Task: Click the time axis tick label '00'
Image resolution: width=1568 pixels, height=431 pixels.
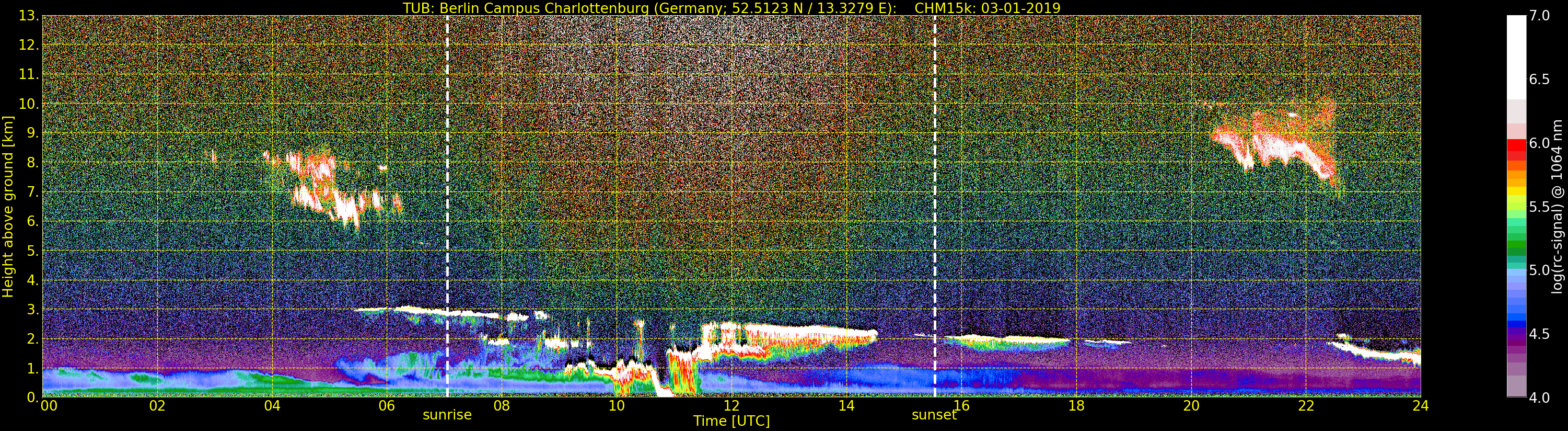Action: pos(49,406)
